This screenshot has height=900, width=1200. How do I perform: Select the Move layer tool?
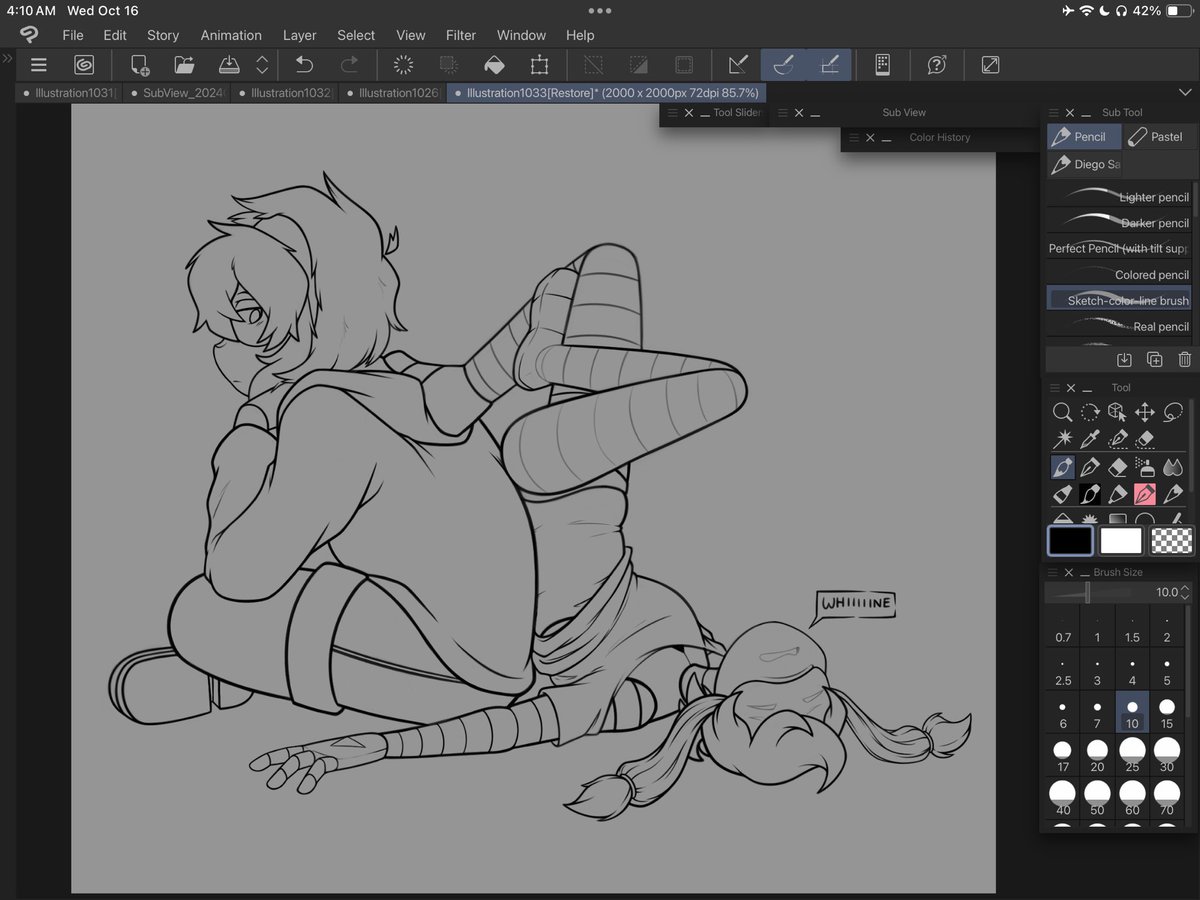coord(1145,412)
